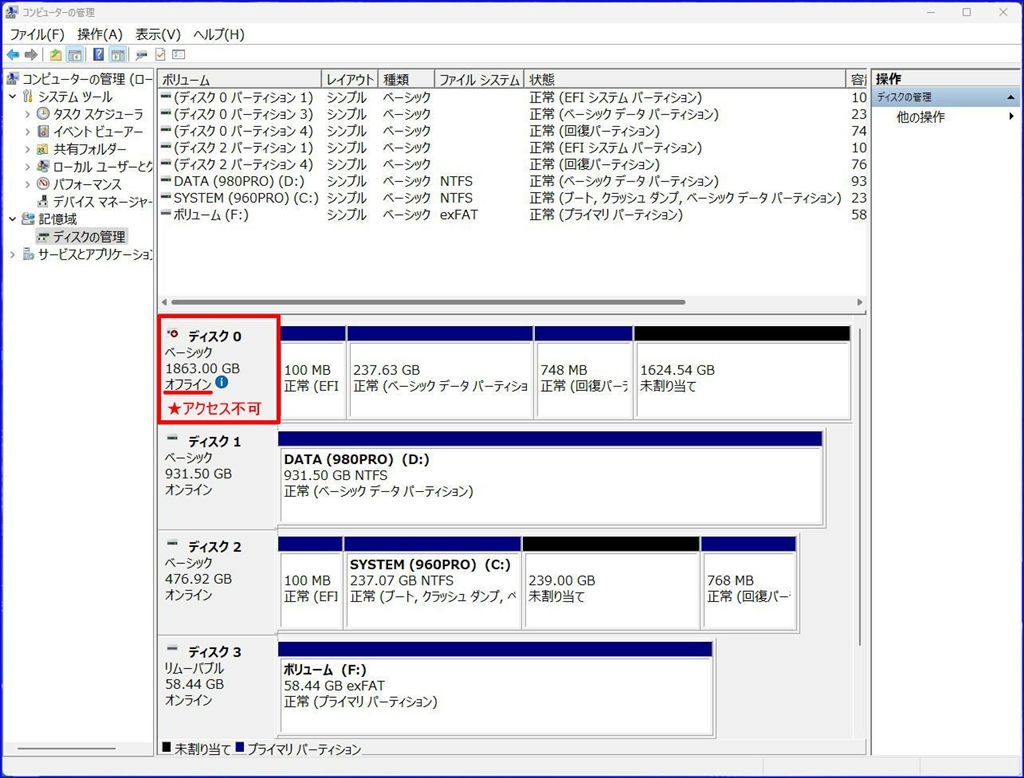Click the volume list horizontal scrollbar thumb

tap(428, 302)
